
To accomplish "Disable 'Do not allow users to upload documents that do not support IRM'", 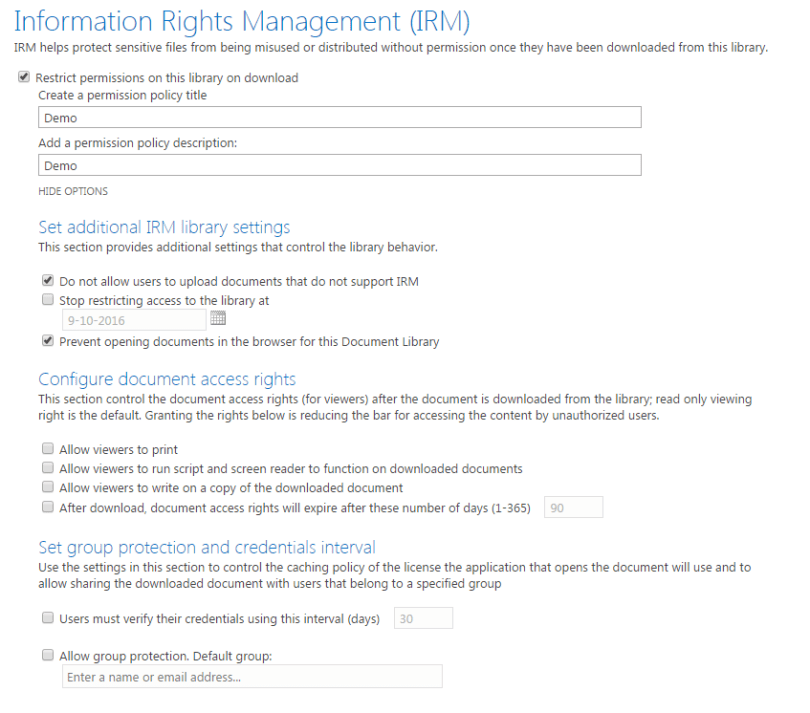I will 47,281.
